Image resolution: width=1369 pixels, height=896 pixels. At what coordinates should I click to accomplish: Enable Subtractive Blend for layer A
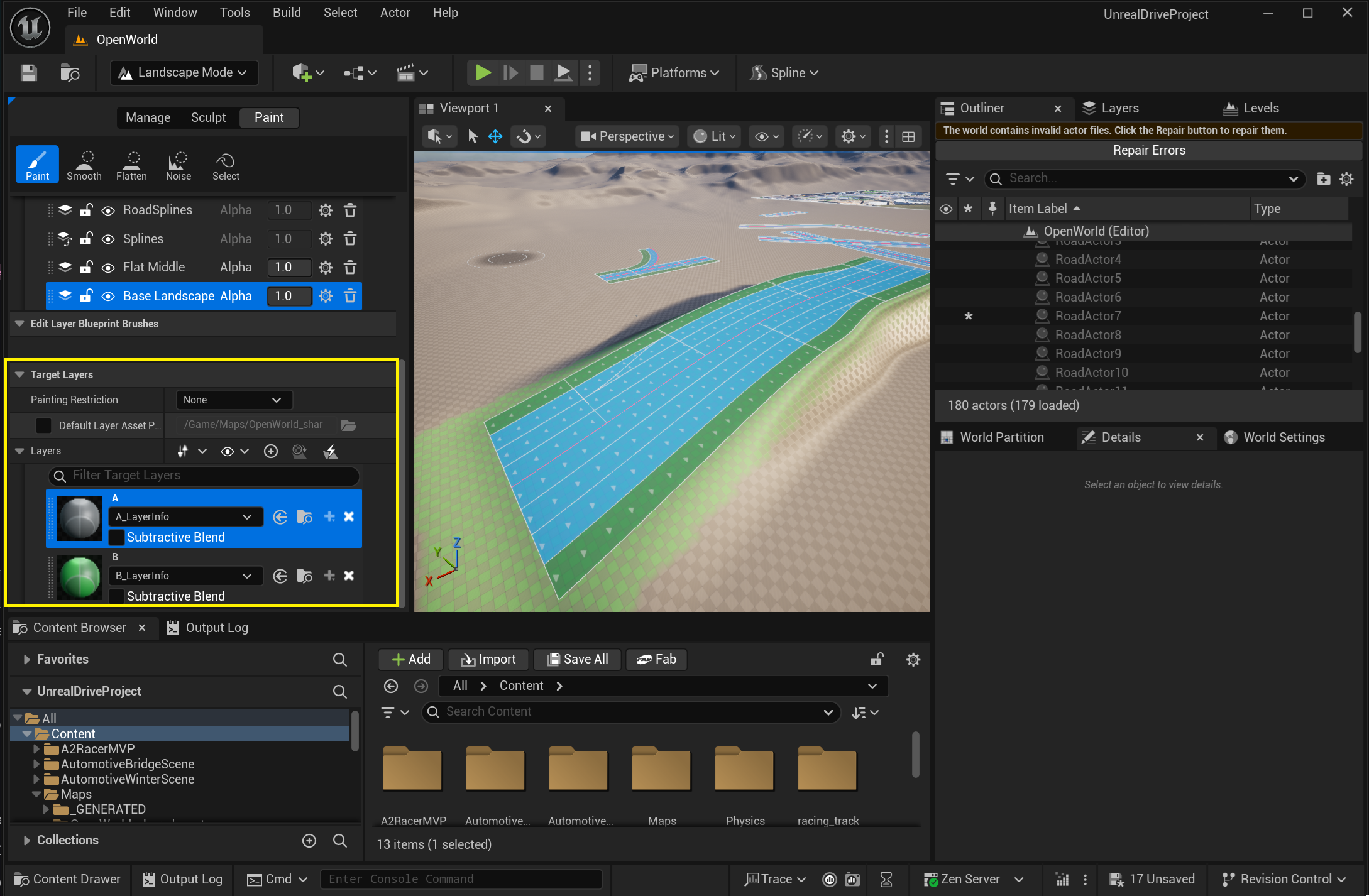pyautogui.click(x=116, y=537)
